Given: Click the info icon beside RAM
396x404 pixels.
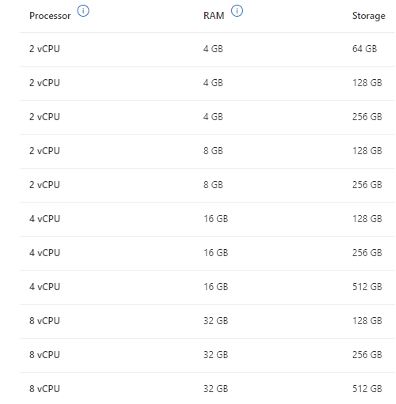Looking at the screenshot, I should coord(237,11).
